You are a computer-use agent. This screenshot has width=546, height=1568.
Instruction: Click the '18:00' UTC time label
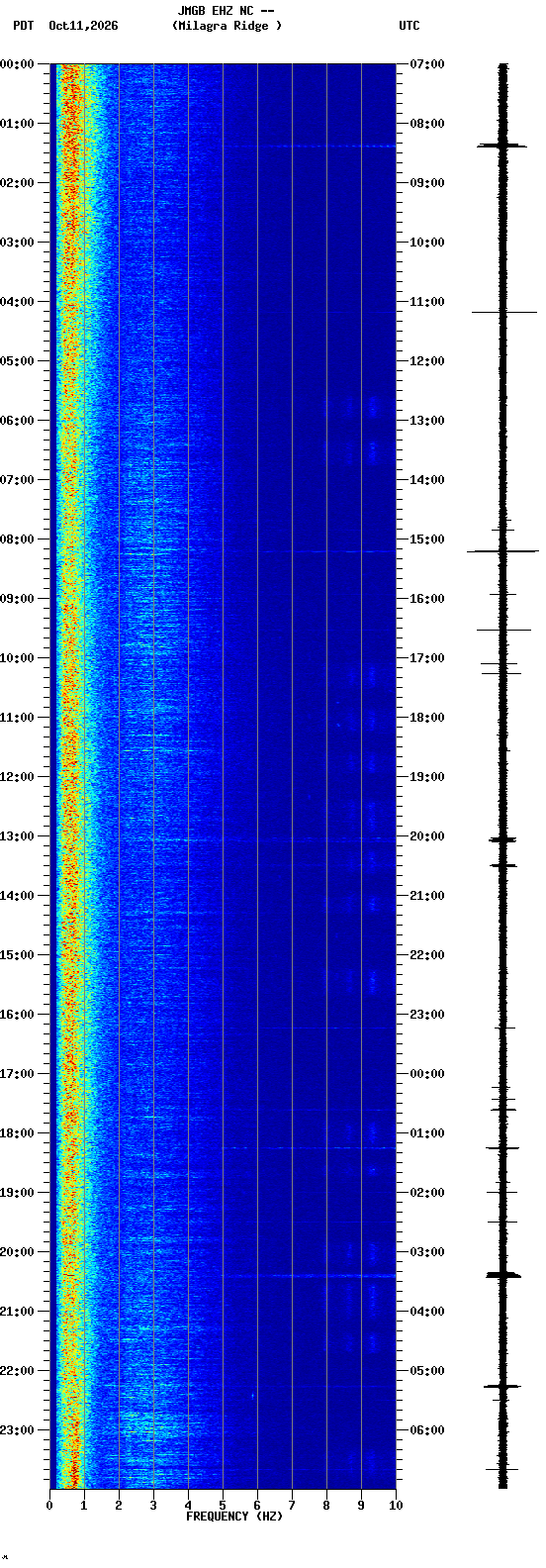pos(427,718)
